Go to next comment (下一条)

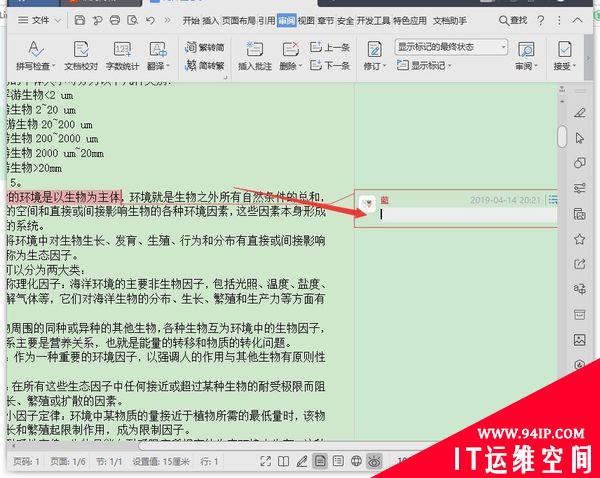tap(330, 65)
